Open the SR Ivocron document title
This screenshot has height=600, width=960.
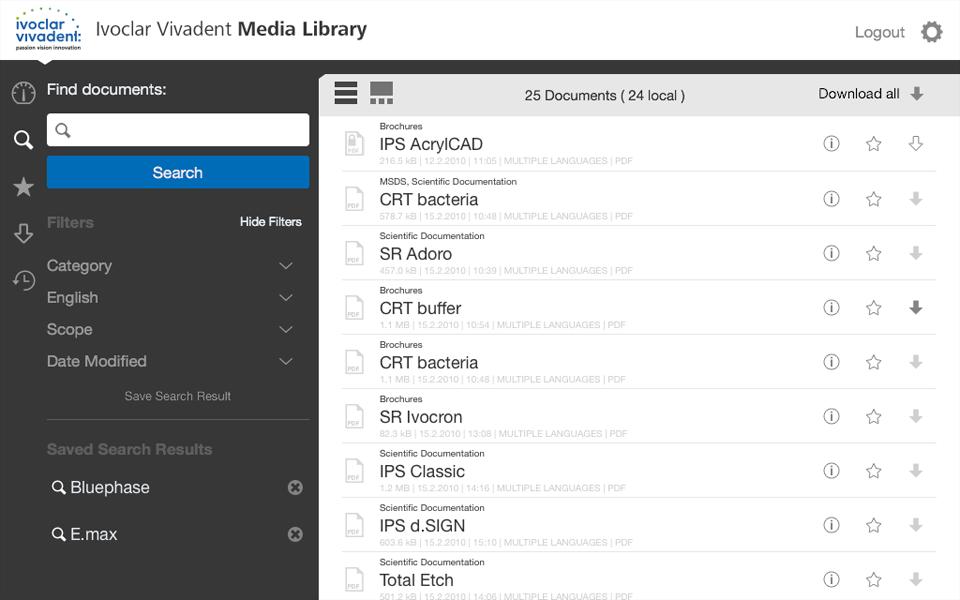click(x=421, y=418)
